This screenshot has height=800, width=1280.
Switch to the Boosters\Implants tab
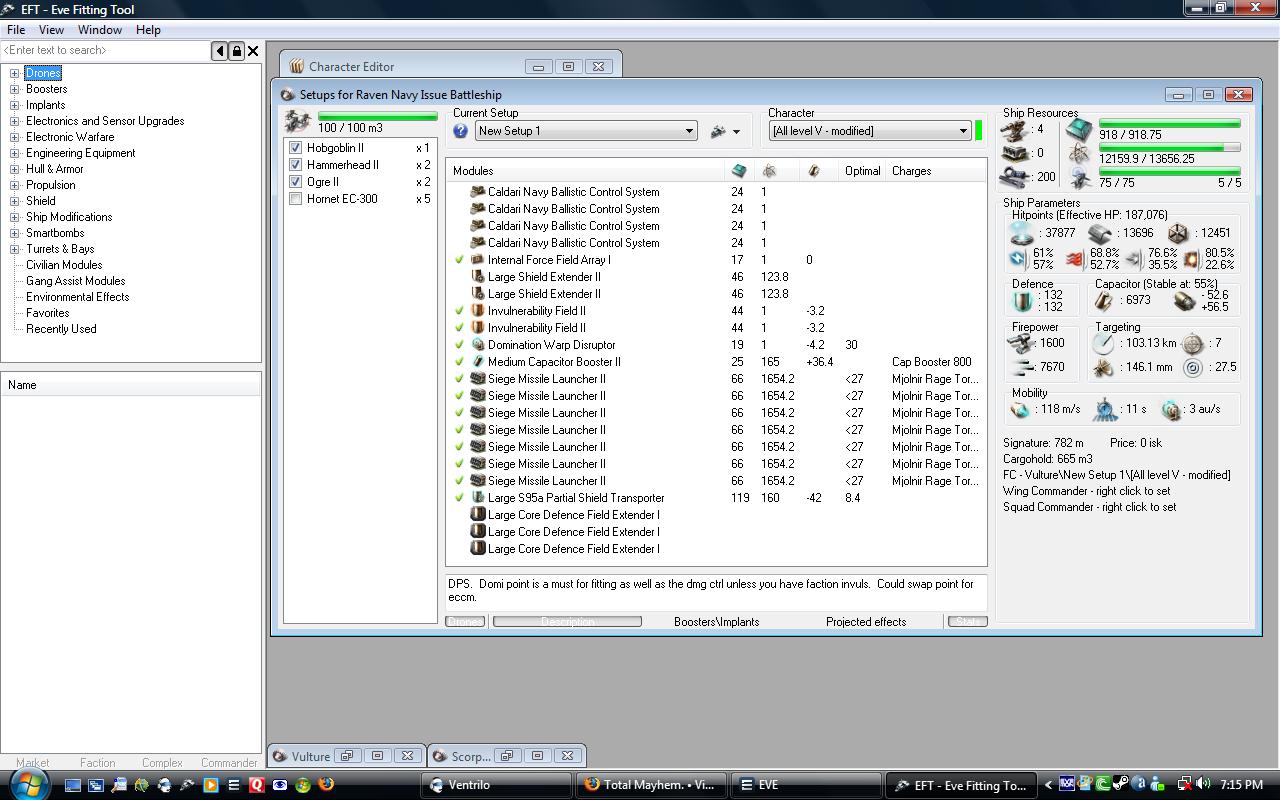tap(716, 622)
